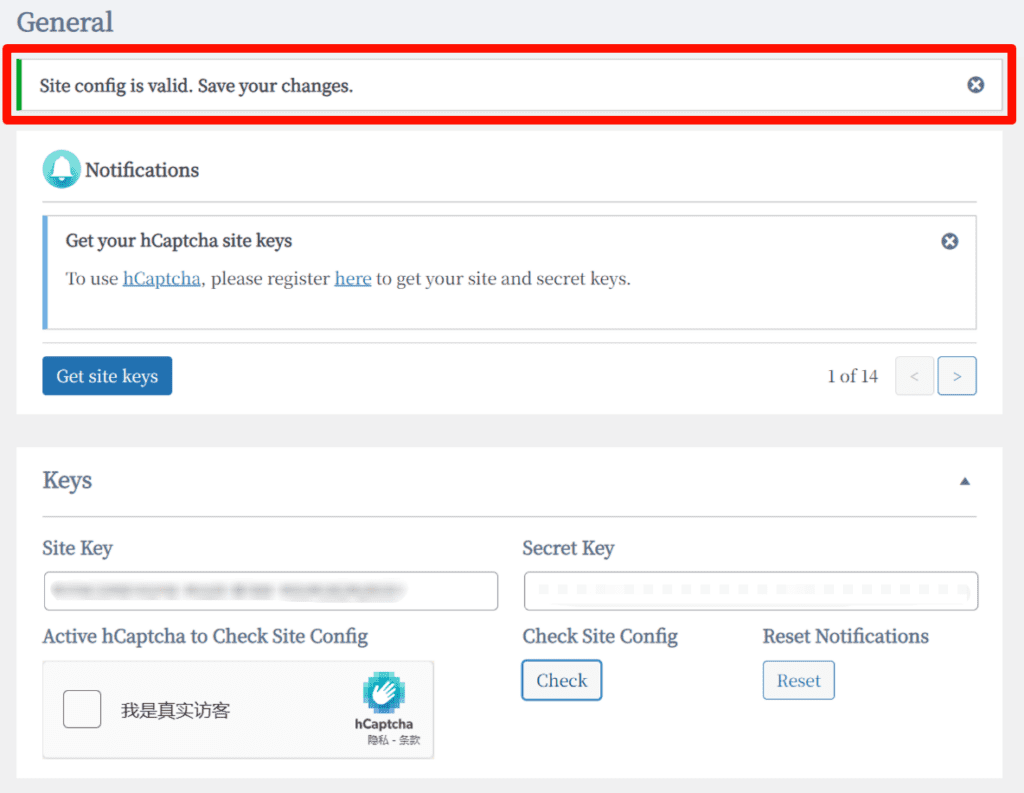
Task: Click the "1 of 14" notification counter
Action: (x=852, y=376)
